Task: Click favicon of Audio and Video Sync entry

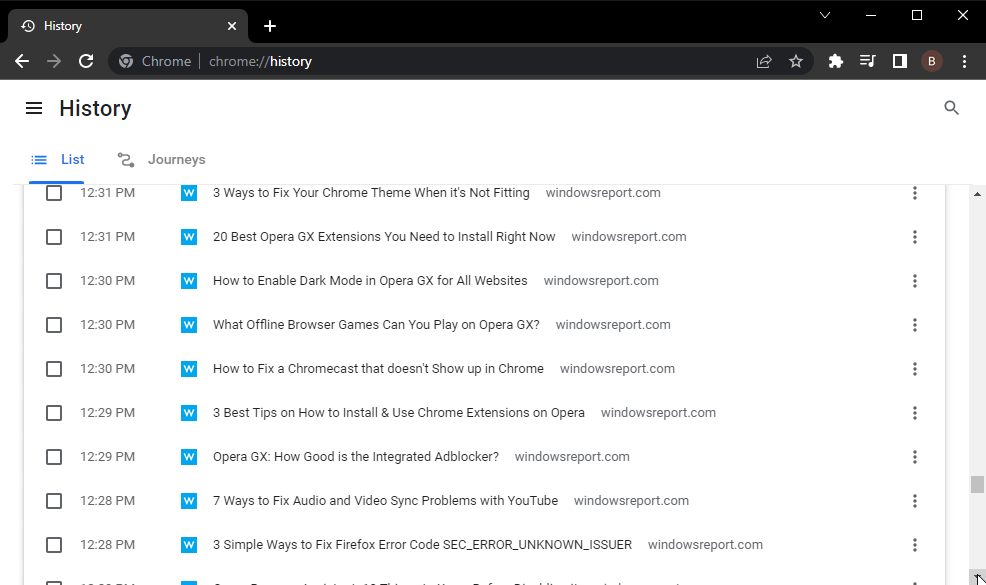Action: 189,501
